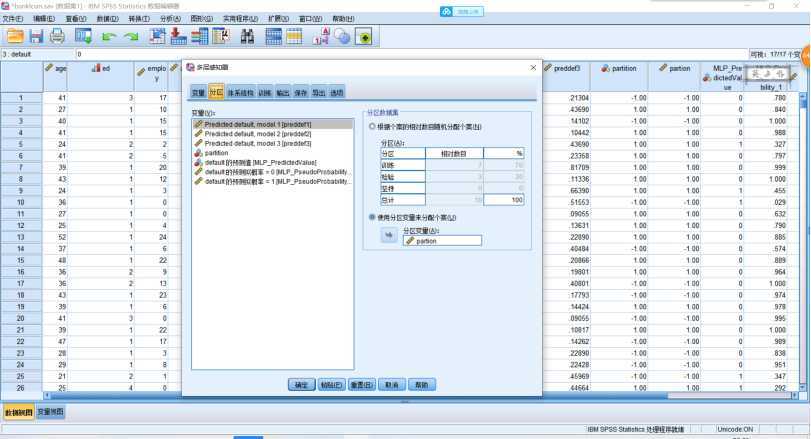Viewport: 811px width, 439px height.
Task: Switch to the 体系结构 tab
Action: pyautogui.click(x=241, y=93)
